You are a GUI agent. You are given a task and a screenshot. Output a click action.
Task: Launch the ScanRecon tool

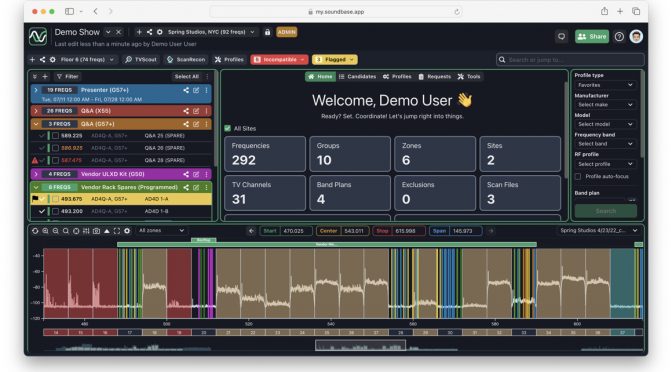(186, 60)
